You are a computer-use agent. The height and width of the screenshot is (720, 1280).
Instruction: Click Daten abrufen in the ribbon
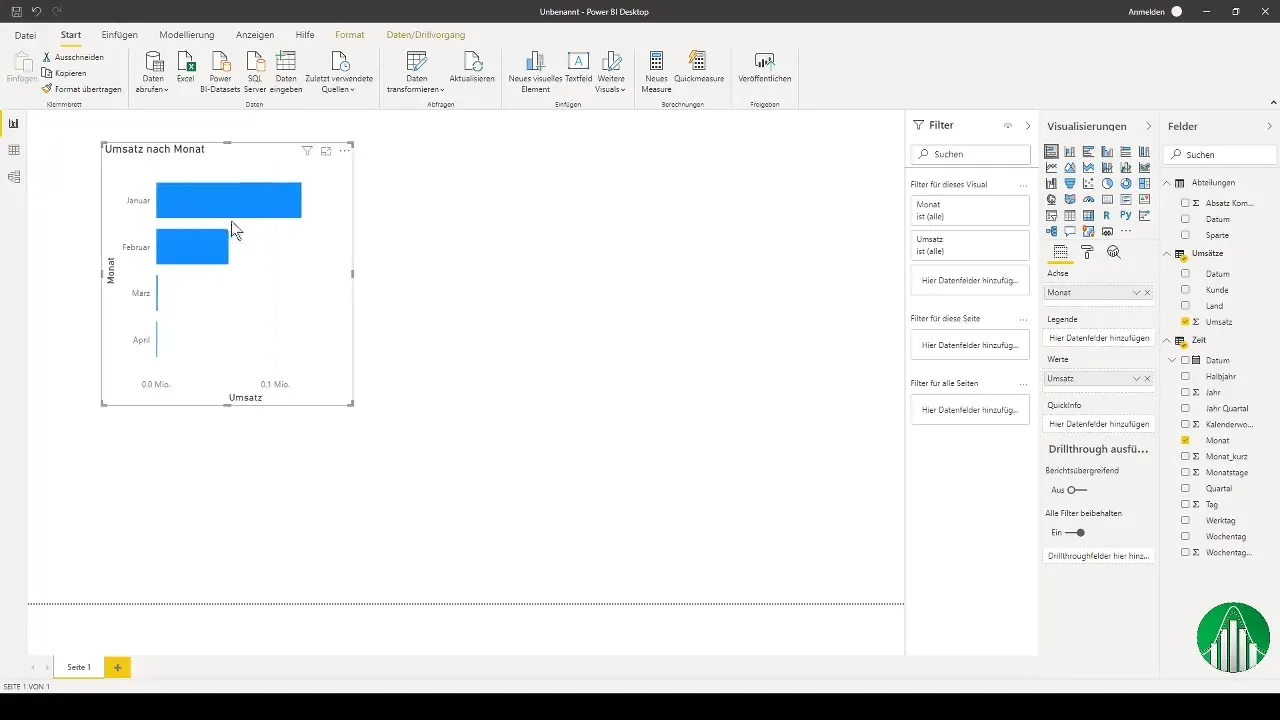(x=153, y=72)
